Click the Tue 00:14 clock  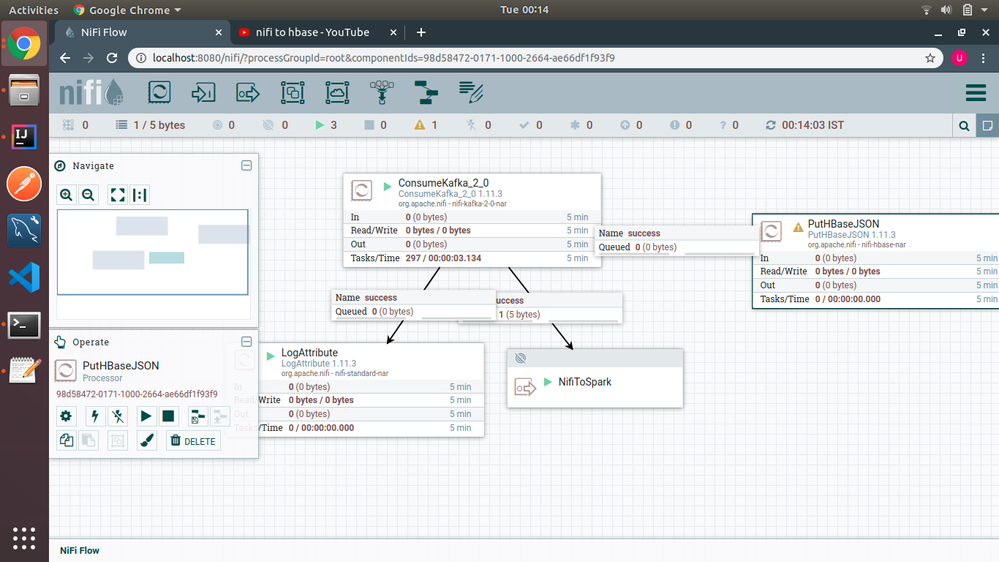[x=524, y=10]
